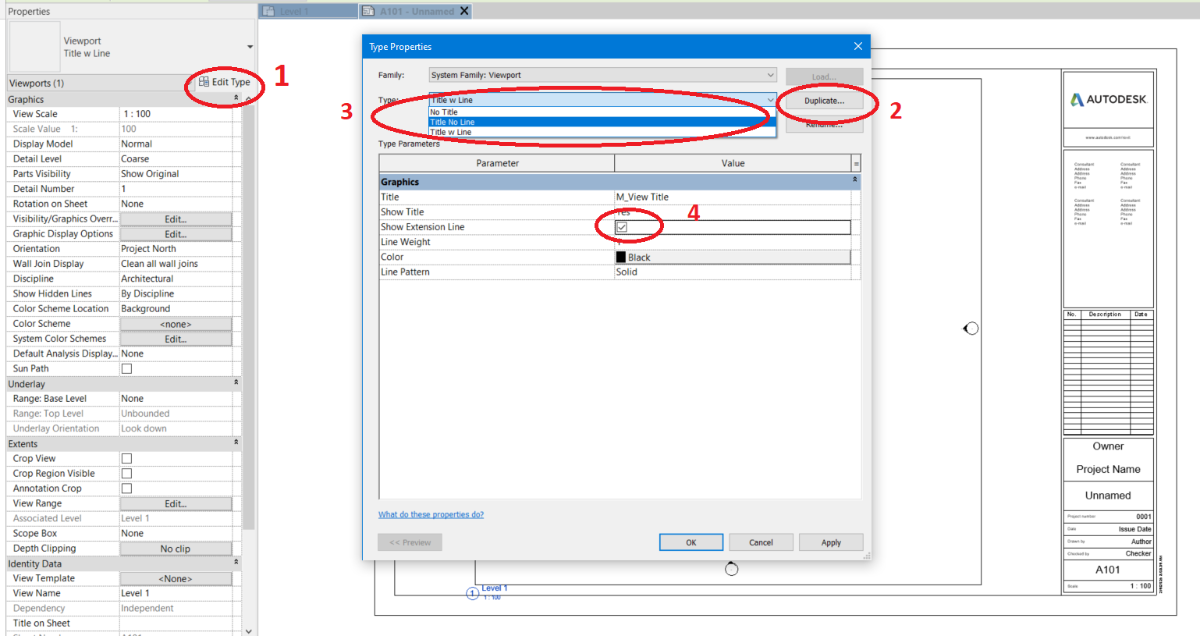The image size is (1200, 636).
Task: Close the Type Properties dialog
Action: (857, 46)
